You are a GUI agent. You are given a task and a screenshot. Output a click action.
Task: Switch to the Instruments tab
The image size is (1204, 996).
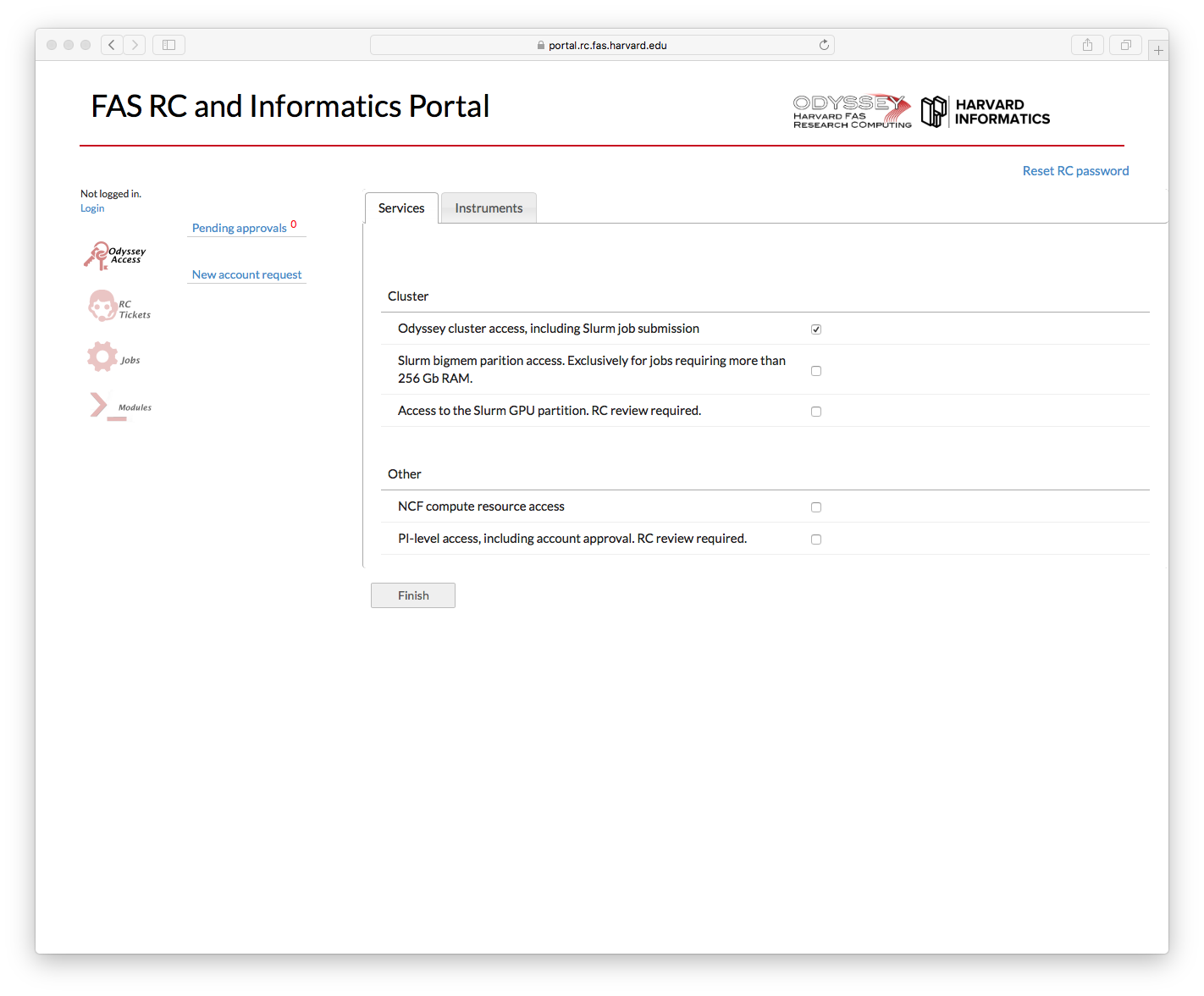click(489, 208)
